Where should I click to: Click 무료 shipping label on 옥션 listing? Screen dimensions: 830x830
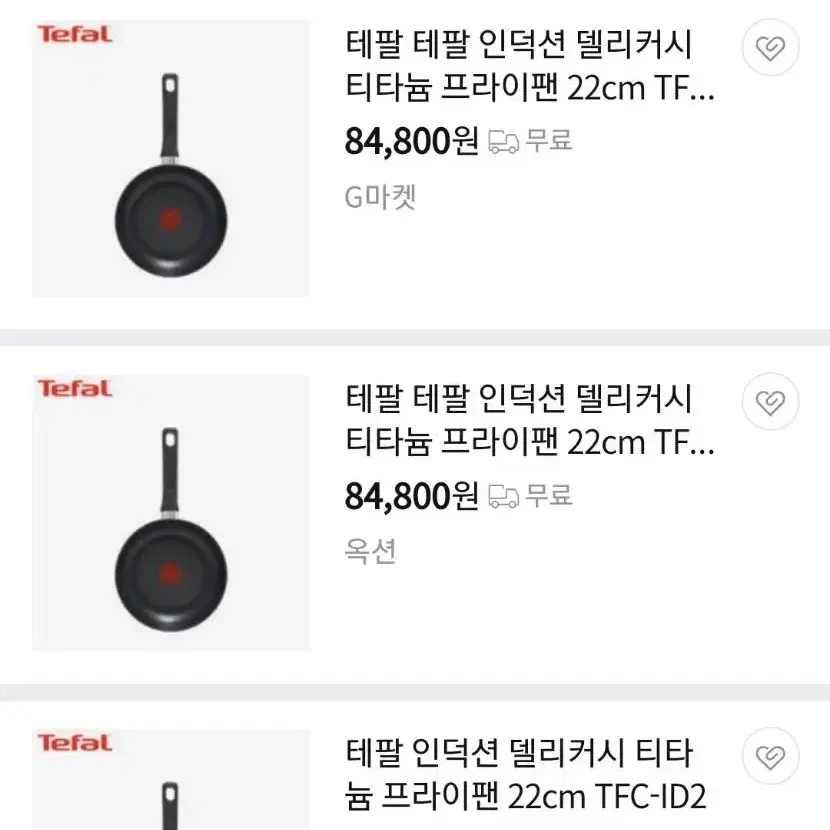[549, 495]
